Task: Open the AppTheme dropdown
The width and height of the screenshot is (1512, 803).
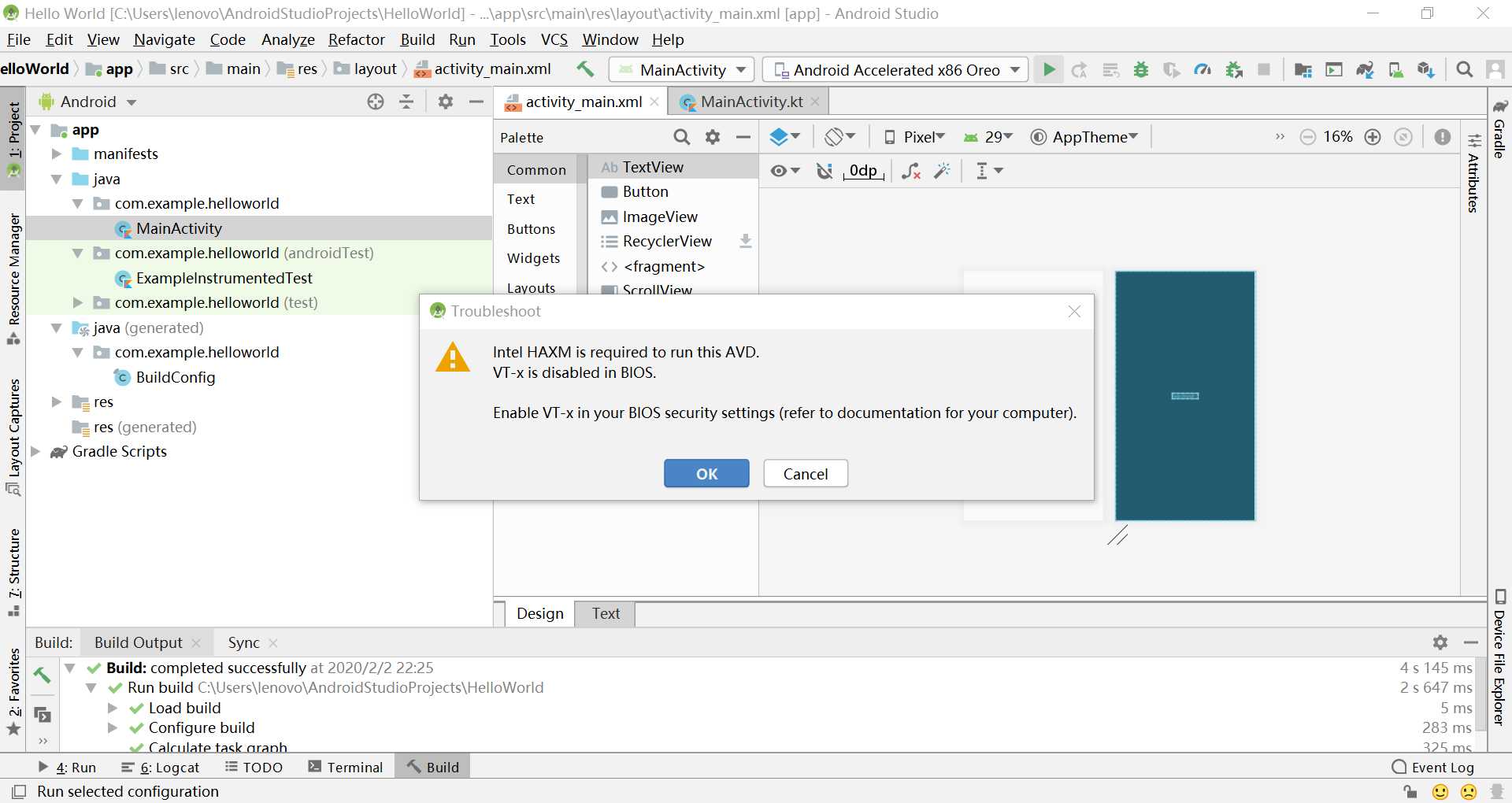Action: 1084,137
